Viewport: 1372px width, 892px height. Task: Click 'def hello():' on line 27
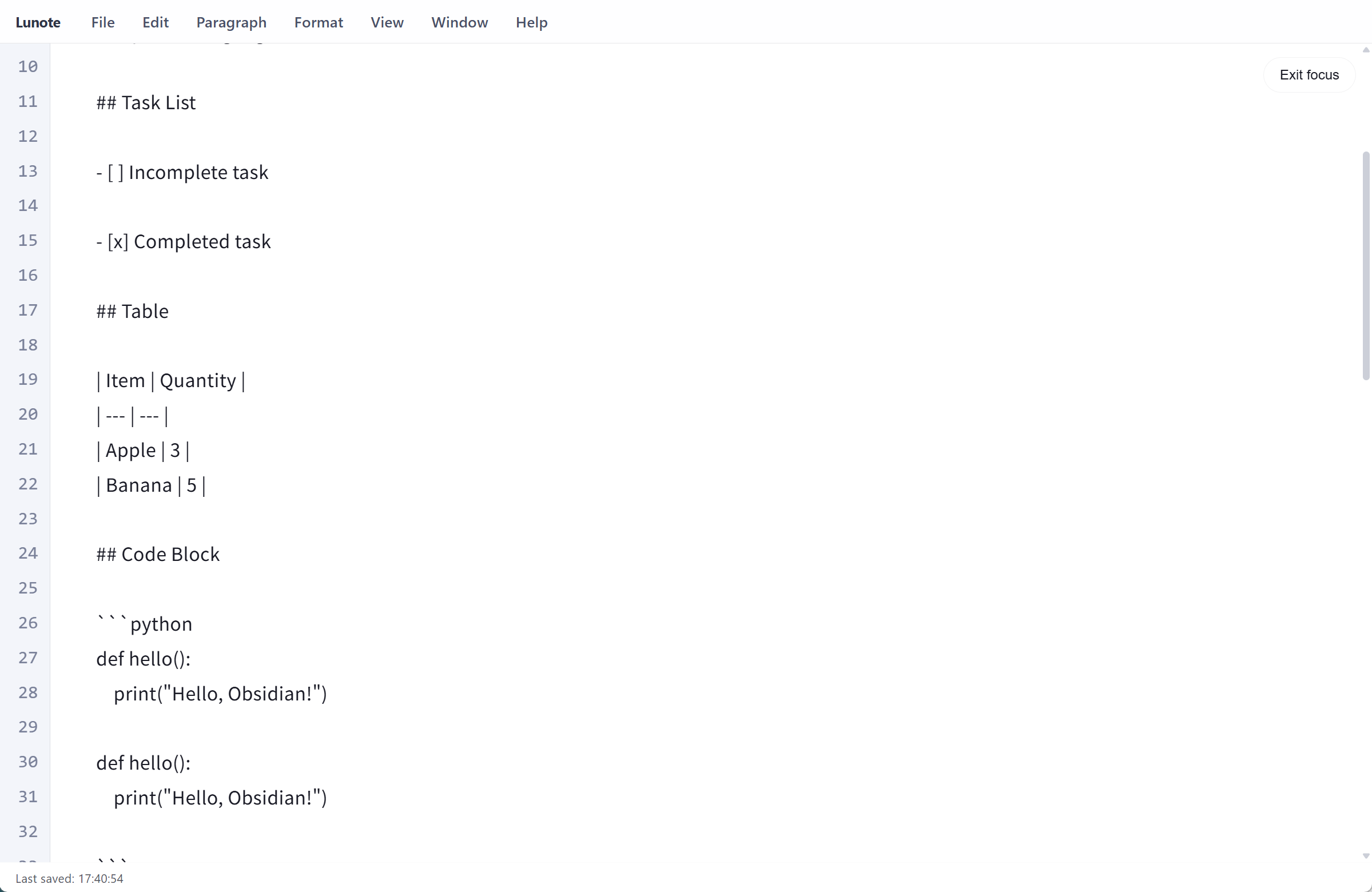[x=144, y=659]
